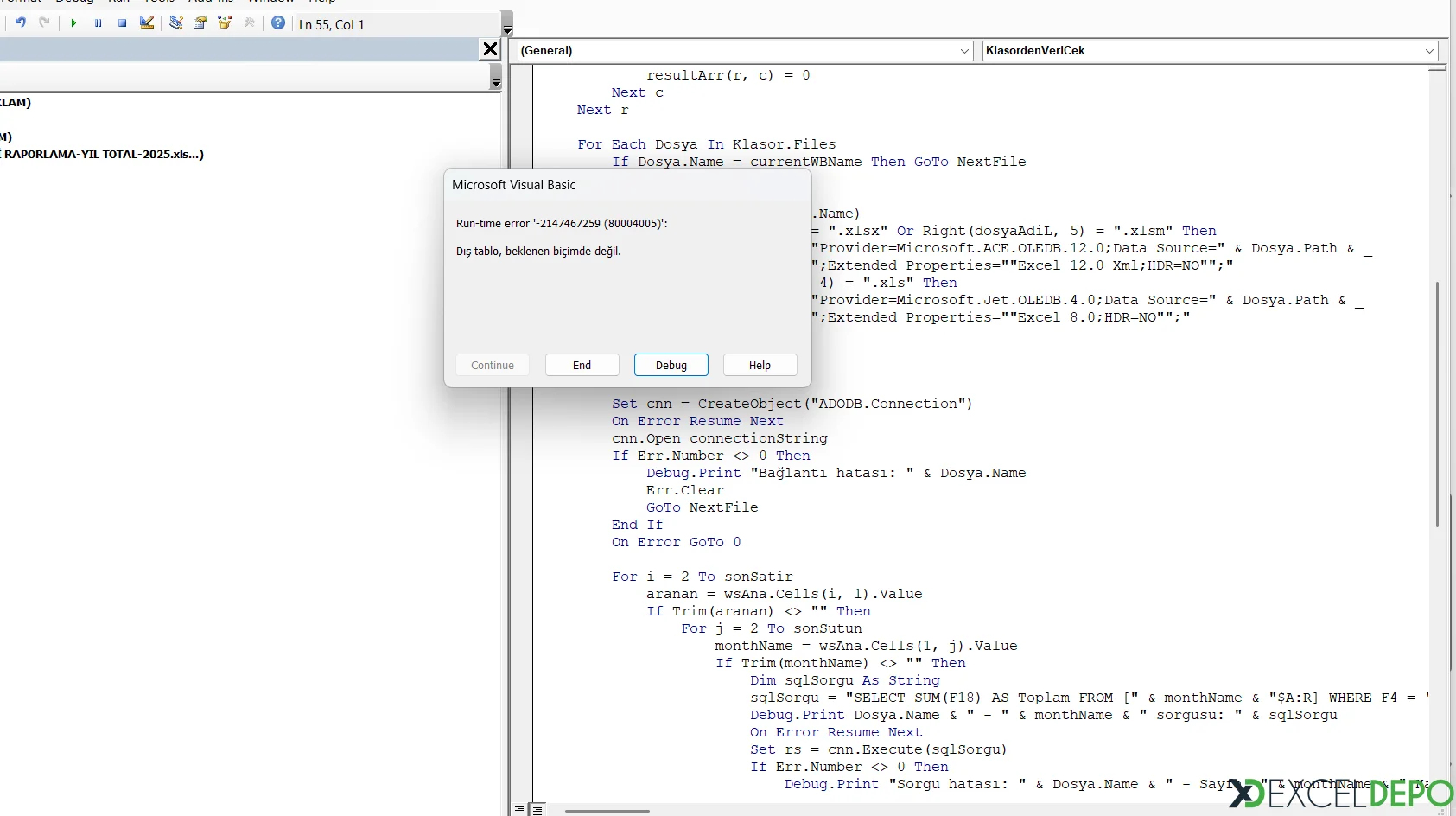Image resolution: width=1456 pixels, height=816 pixels.
Task: Click the 'For Each Dosya In Klasor.Files' line
Action: pyautogui.click(x=707, y=144)
